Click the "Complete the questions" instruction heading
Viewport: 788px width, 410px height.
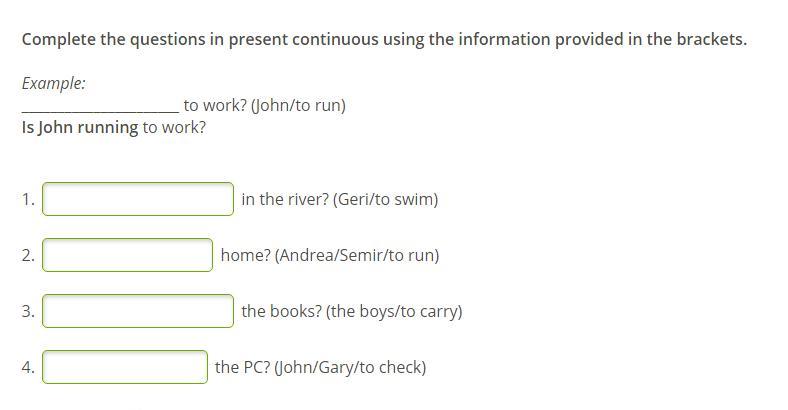pyautogui.click(x=384, y=40)
